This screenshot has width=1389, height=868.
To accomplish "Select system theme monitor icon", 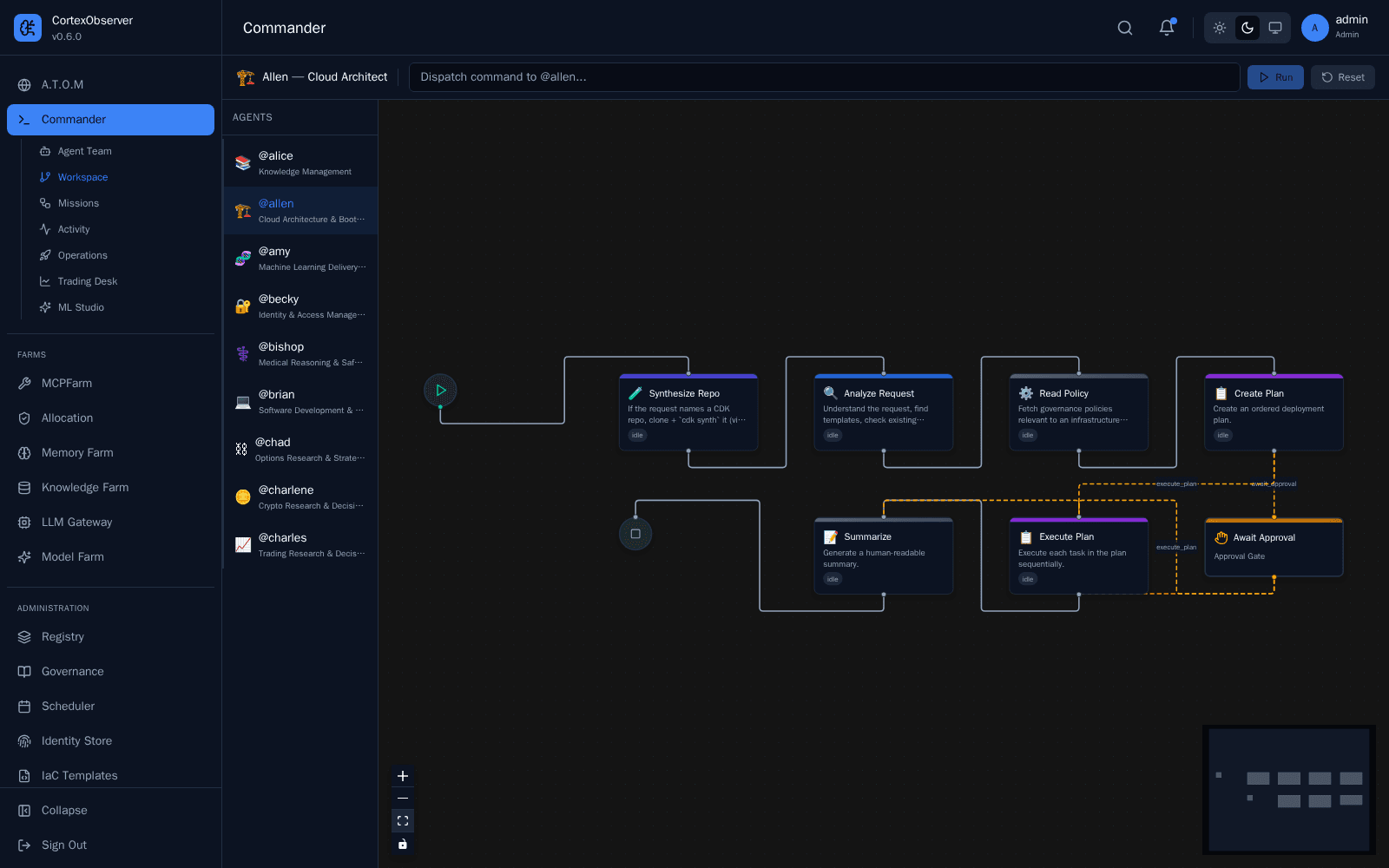I will point(1275,28).
